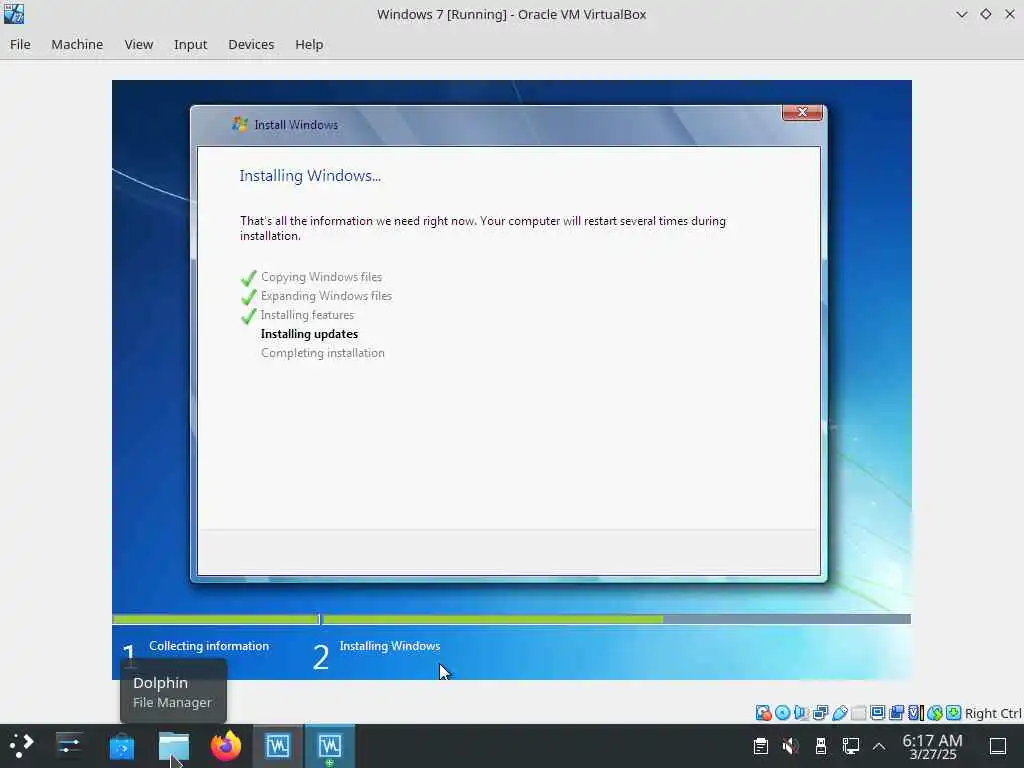Click the keyboard capture green arrow icon
Screen dimensions: 1024x768
953,712
